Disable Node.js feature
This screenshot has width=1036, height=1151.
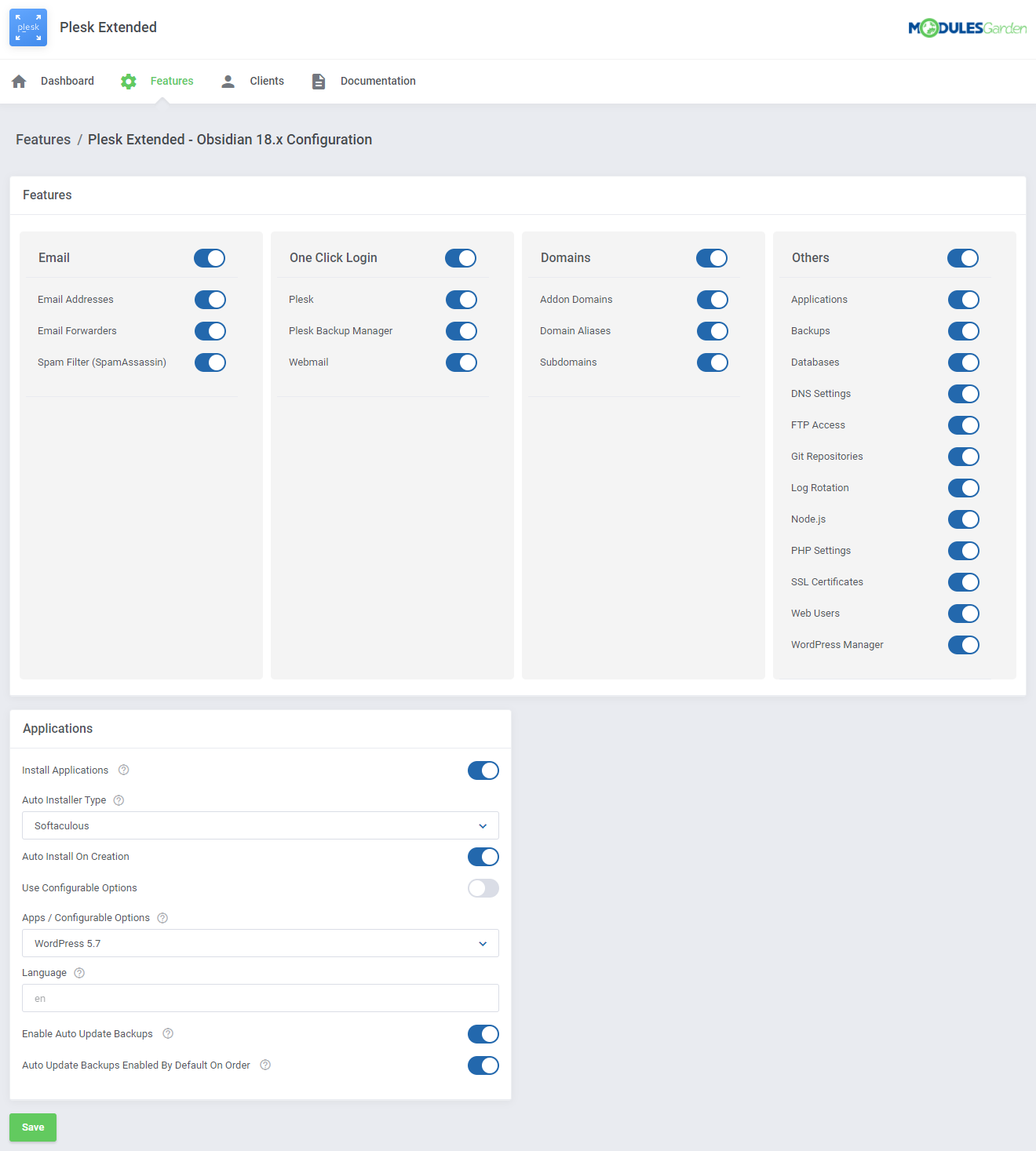[x=964, y=519]
